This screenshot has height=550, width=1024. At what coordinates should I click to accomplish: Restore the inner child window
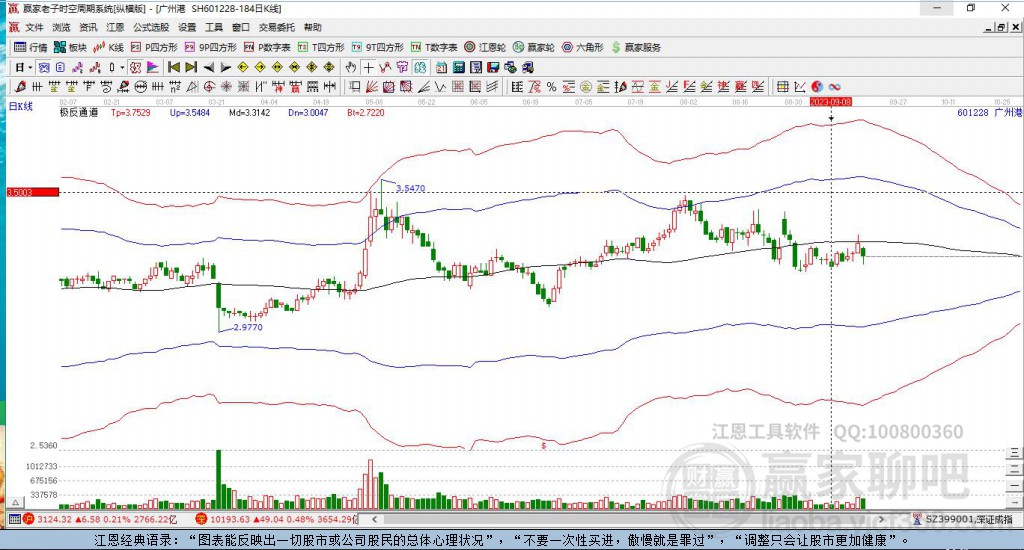tap(1001, 27)
